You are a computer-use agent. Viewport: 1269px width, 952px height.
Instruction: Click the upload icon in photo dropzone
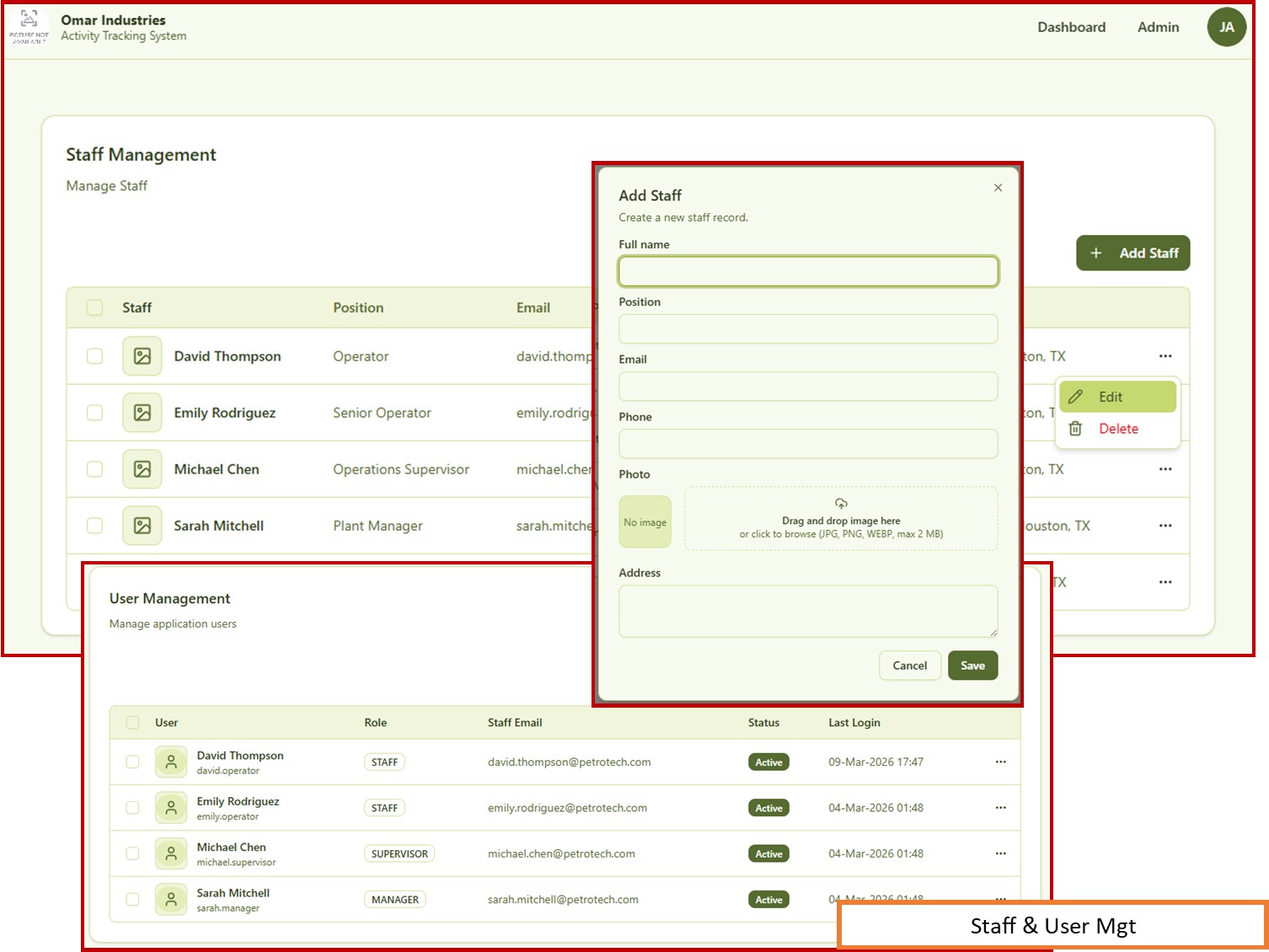coord(841,504)
